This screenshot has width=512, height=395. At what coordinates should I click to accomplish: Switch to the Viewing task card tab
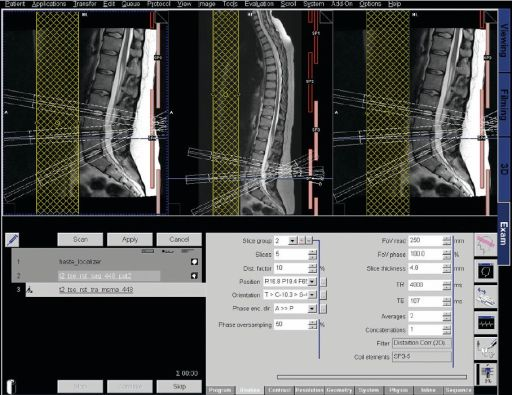[504, 40]
